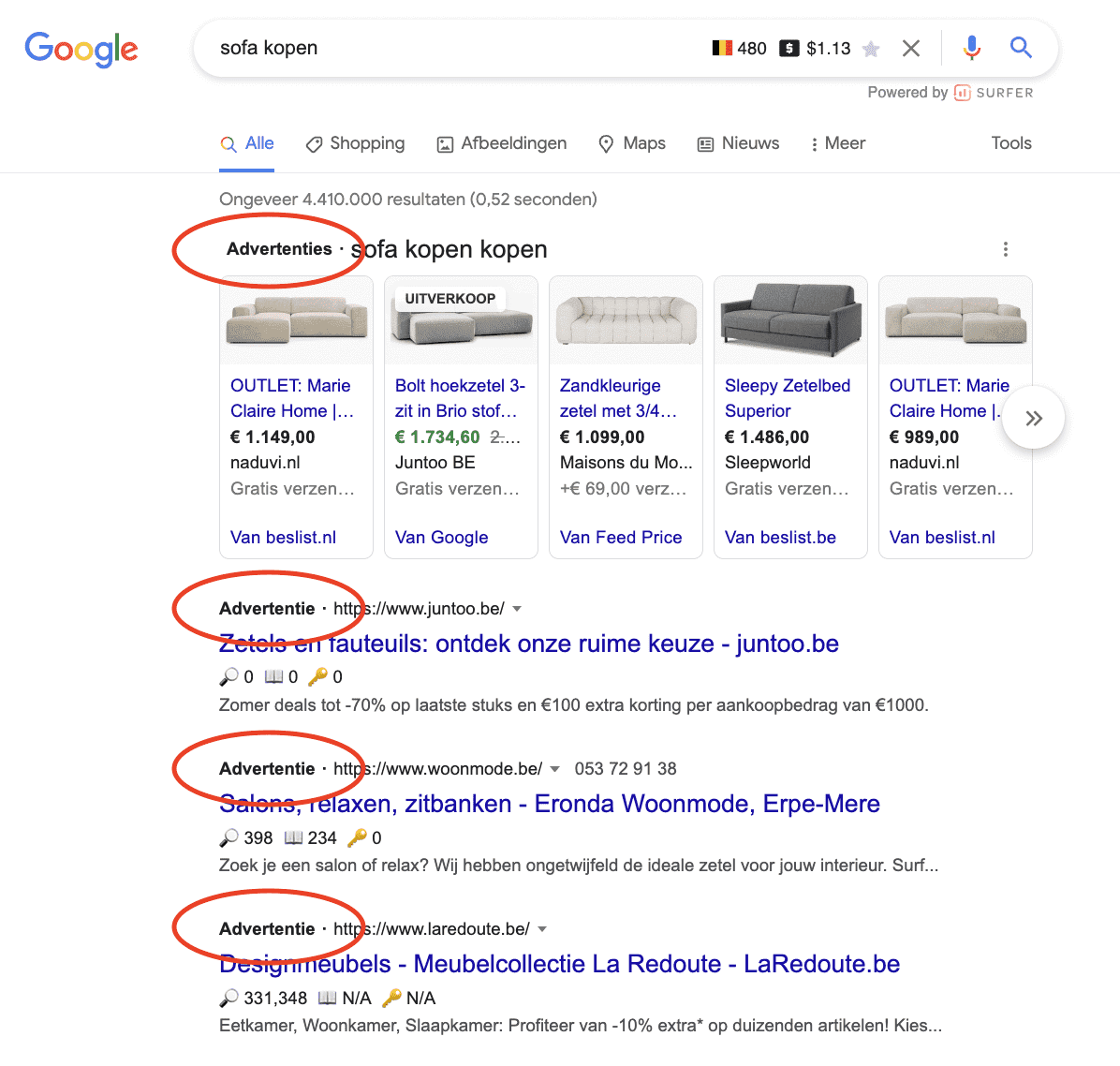Click the UITVERKOOP badge
This screenshot has height=1066, width=1120.
(450, 299)
